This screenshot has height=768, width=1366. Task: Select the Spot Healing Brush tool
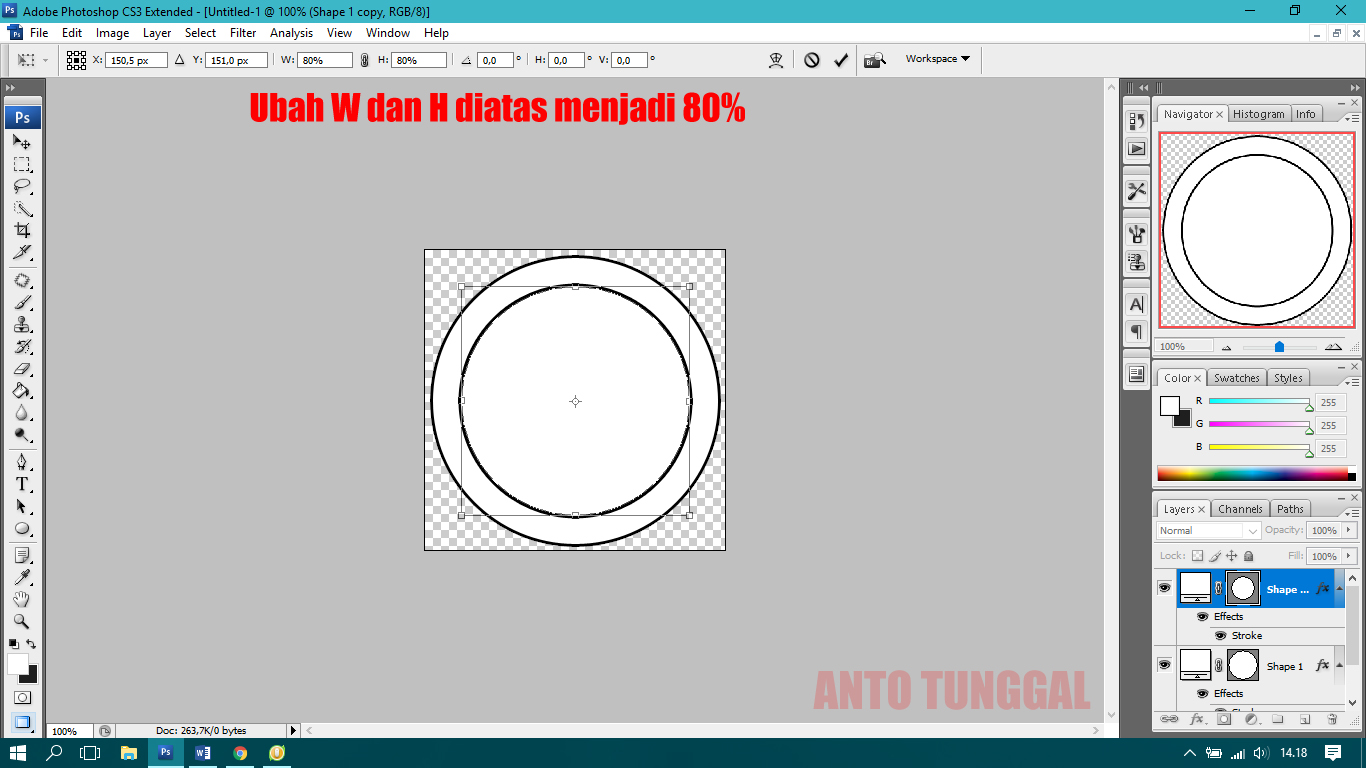pos(22,281)
